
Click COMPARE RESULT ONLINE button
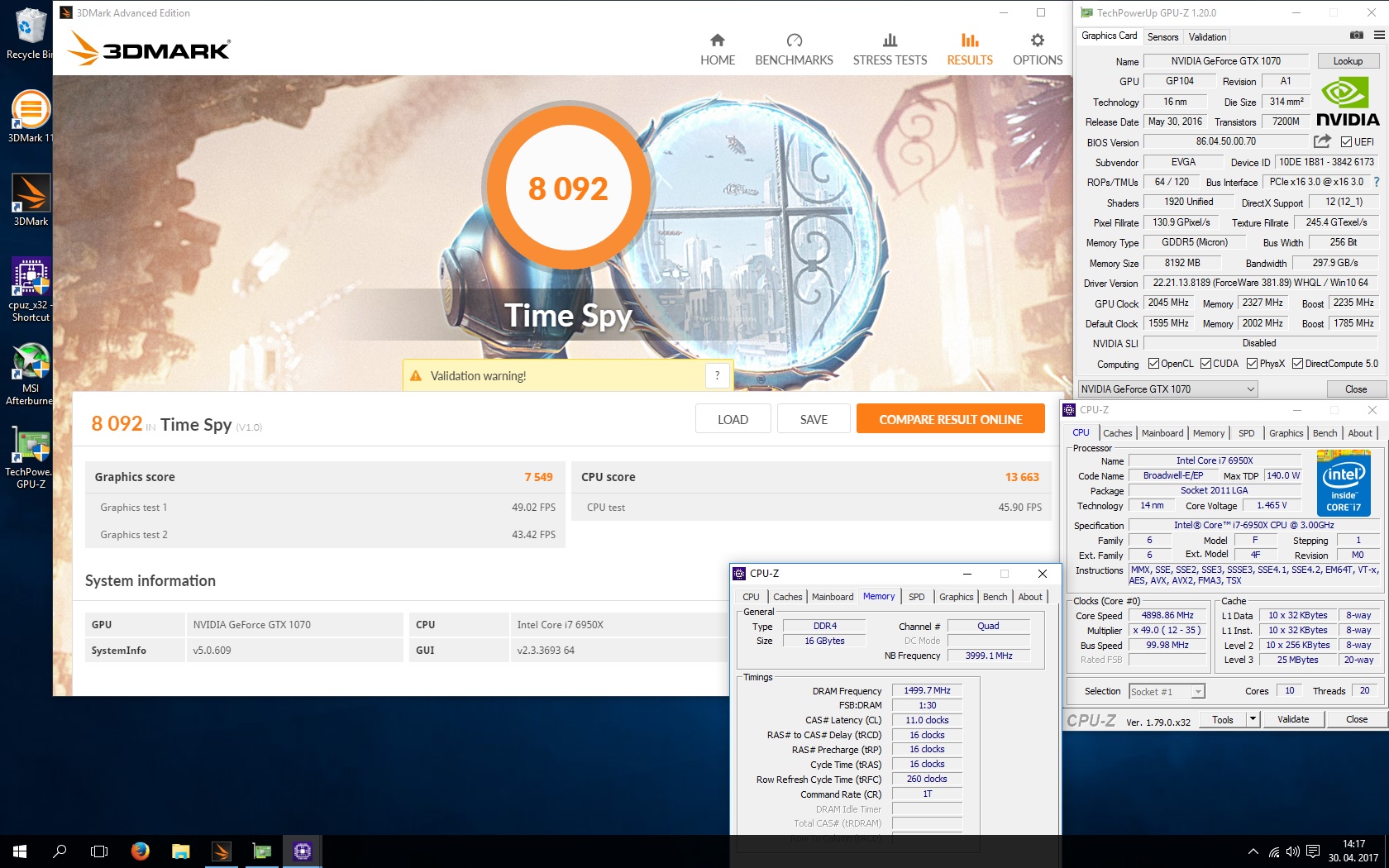click(x=951, y=419)
